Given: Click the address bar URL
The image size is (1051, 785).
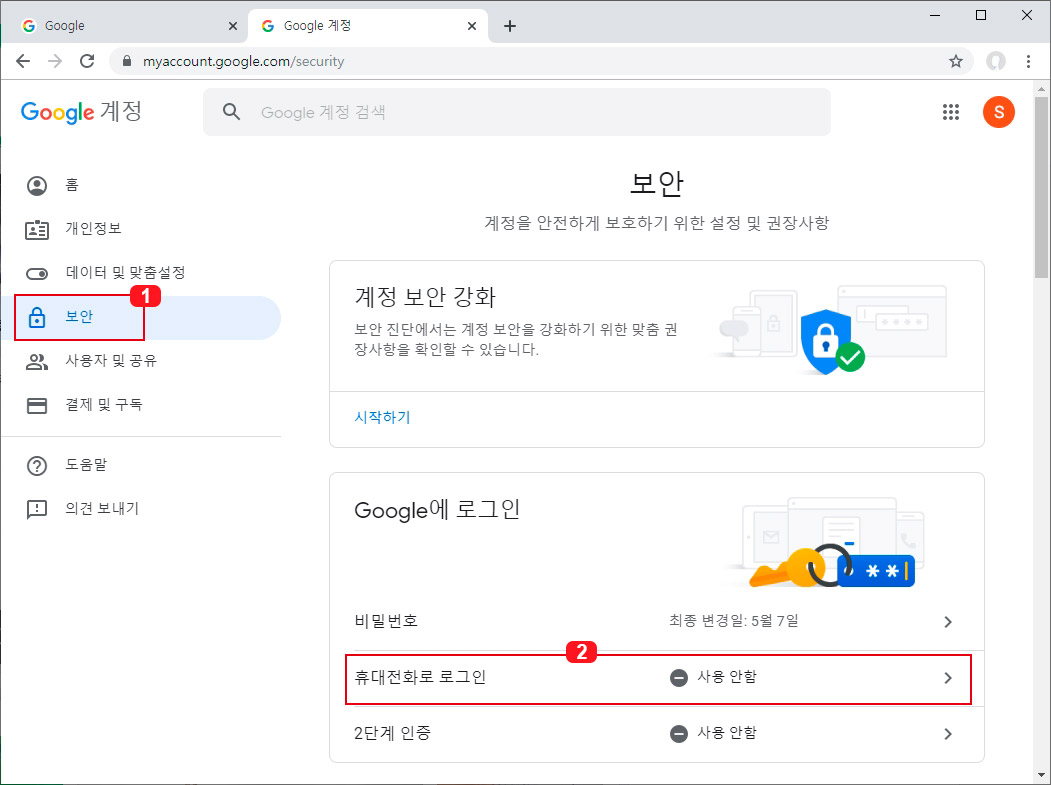Looking at the screenshot, I should (x=243, y=62).
